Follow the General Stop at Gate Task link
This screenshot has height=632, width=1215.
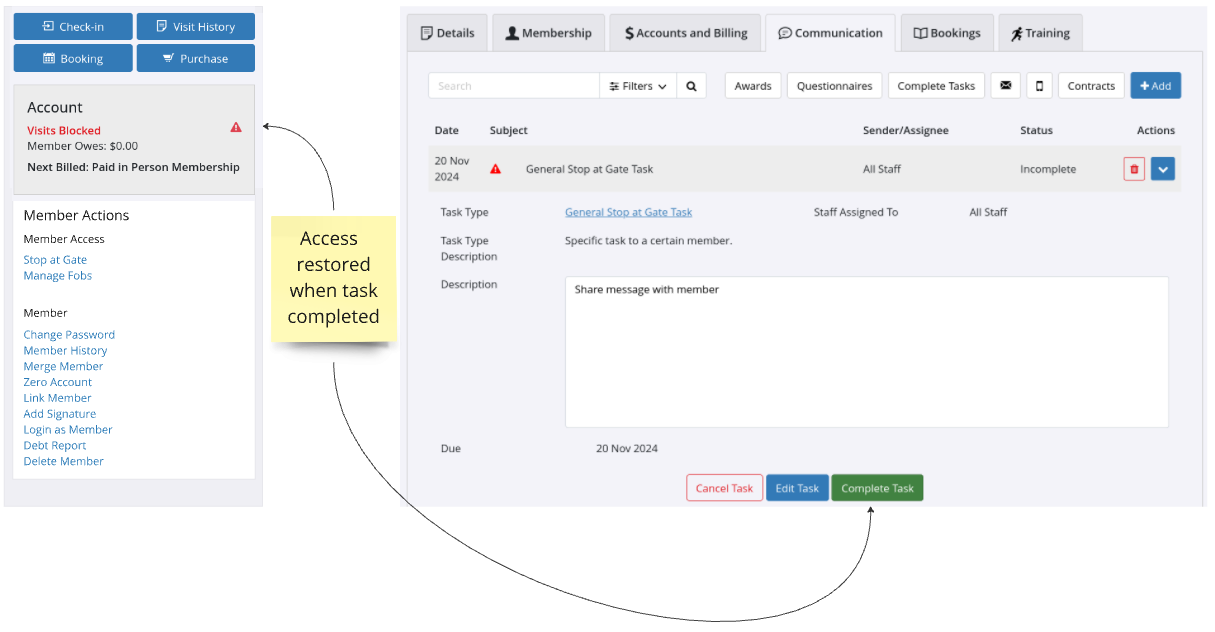point(628,212)
